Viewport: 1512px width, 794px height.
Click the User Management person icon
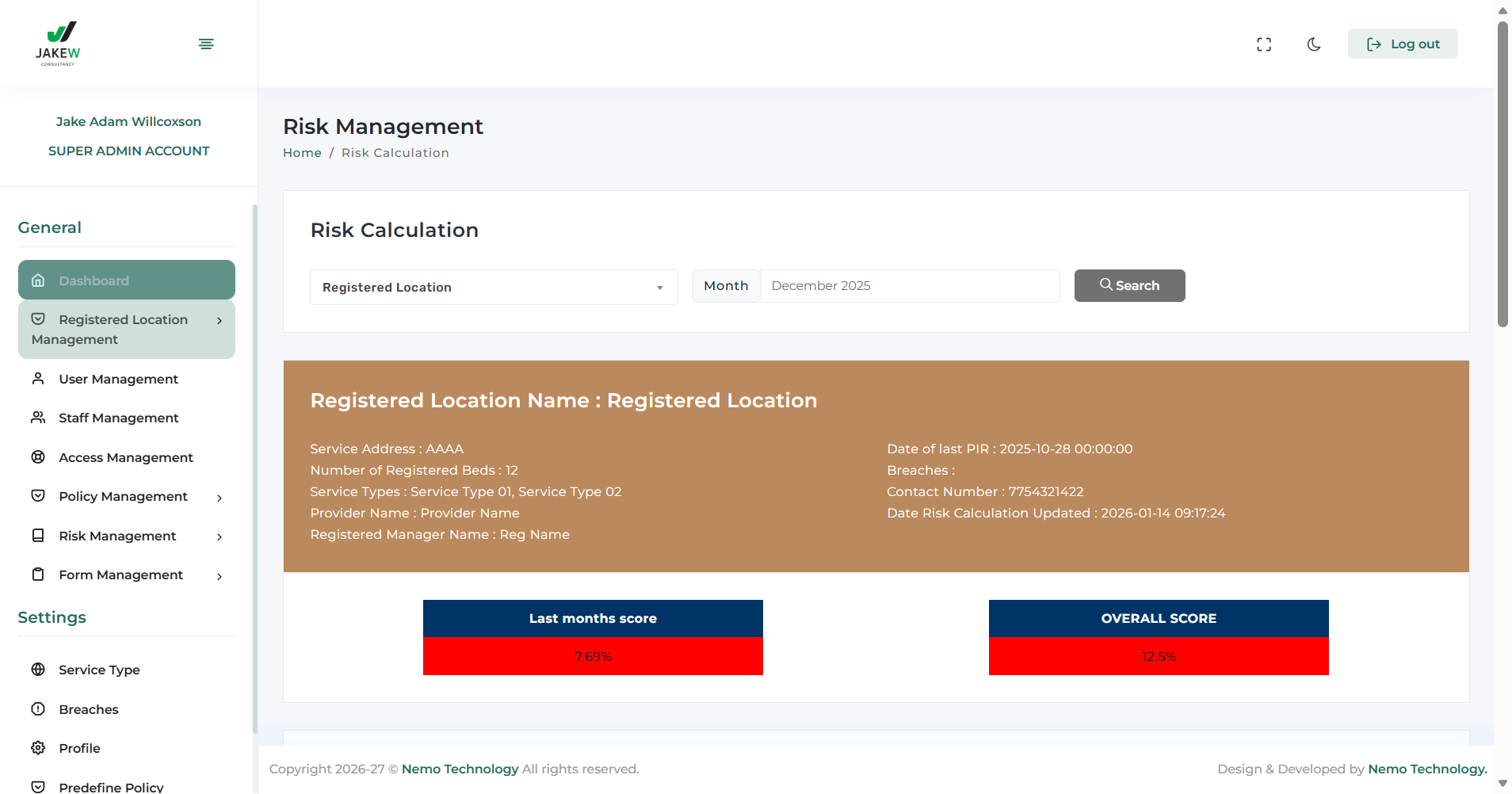click(x=38, y=379)
